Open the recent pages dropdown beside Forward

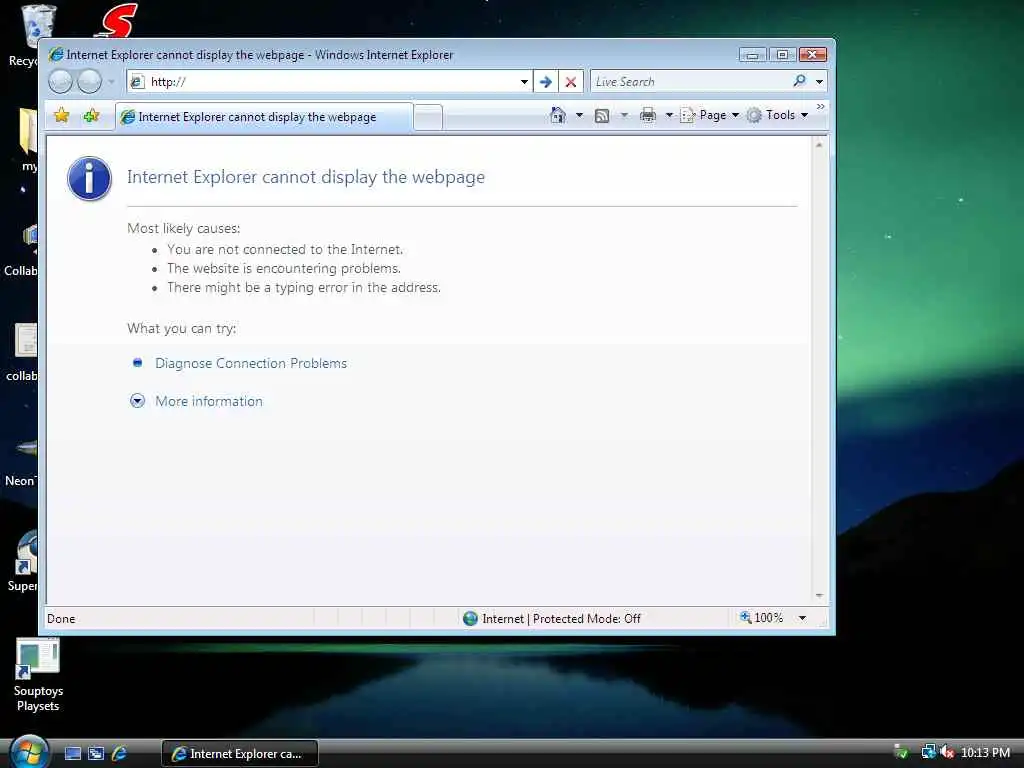coord(111,82)
